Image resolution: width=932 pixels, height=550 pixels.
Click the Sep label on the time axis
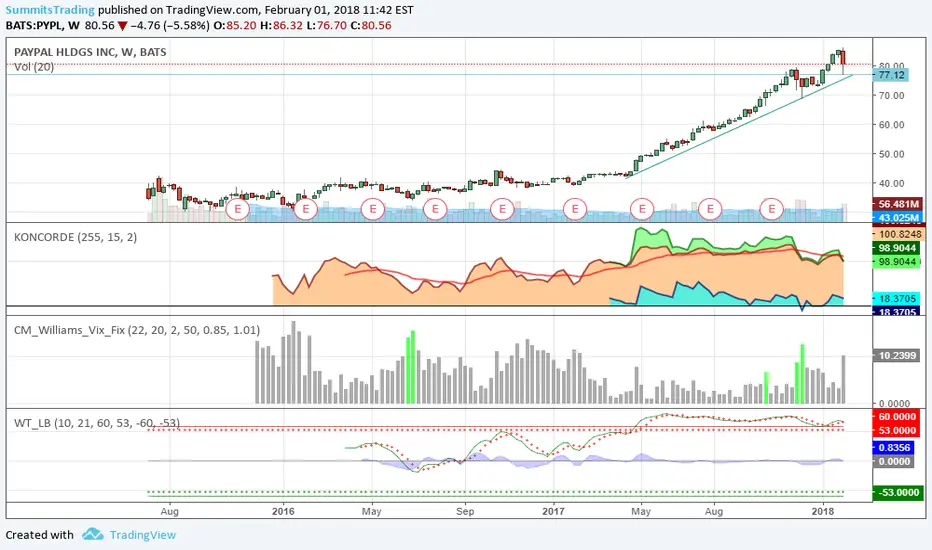pos(465,511)
